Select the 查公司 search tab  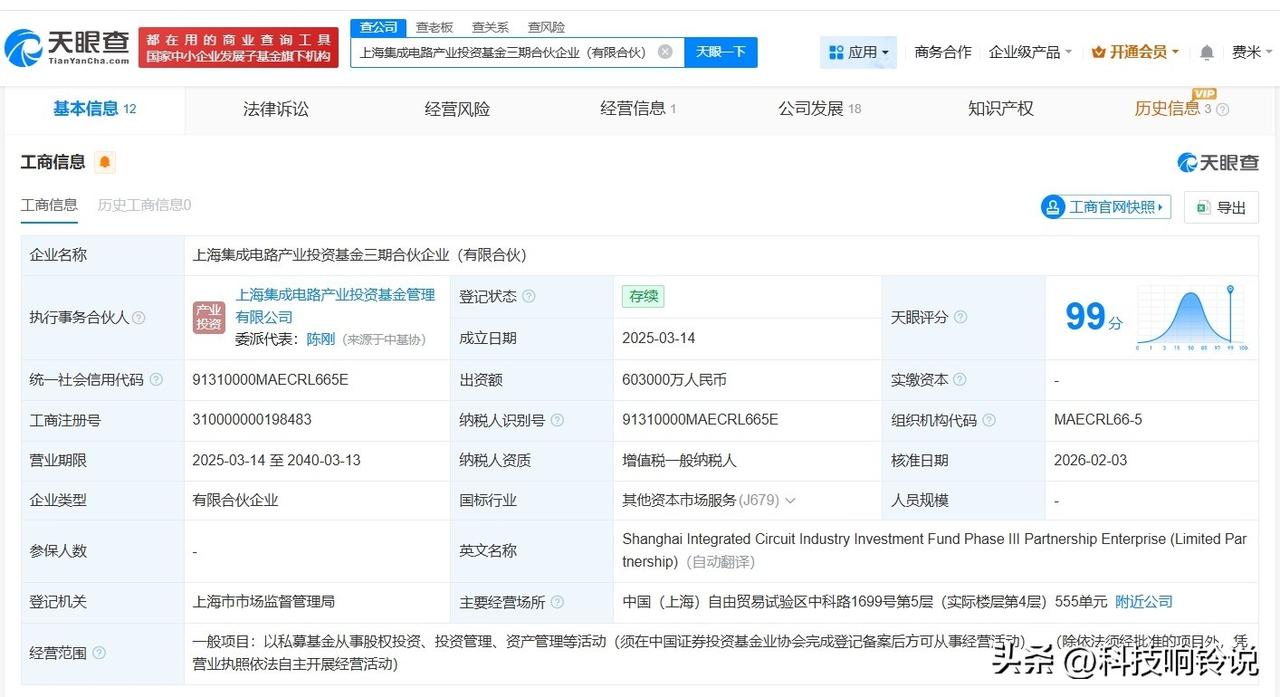click(379, 27)
